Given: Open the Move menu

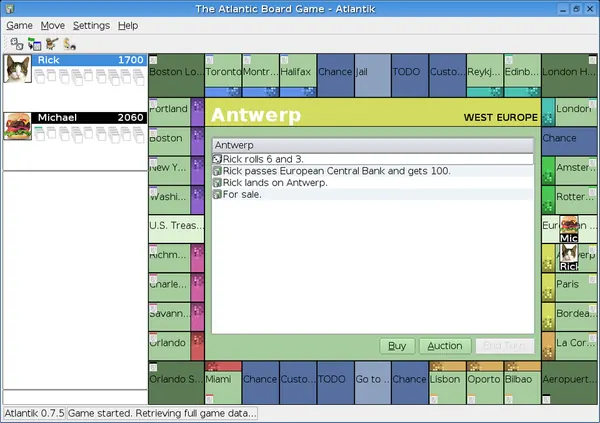Looking at the screenshot, I should click(52, 26).
